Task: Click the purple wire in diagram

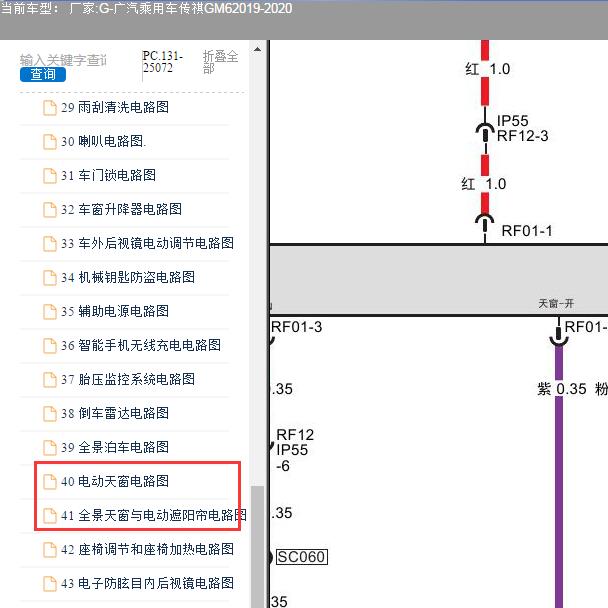Action: 559,477
